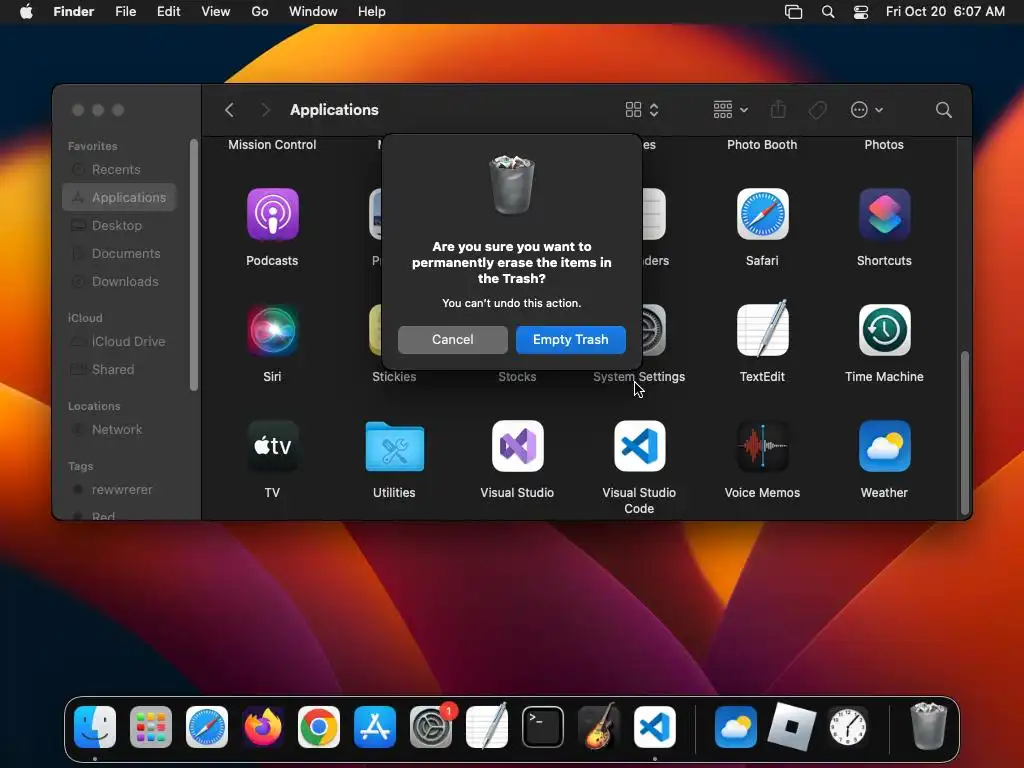
Task: Select the Shortcuts app icon
Action: [x=884, y=214]
